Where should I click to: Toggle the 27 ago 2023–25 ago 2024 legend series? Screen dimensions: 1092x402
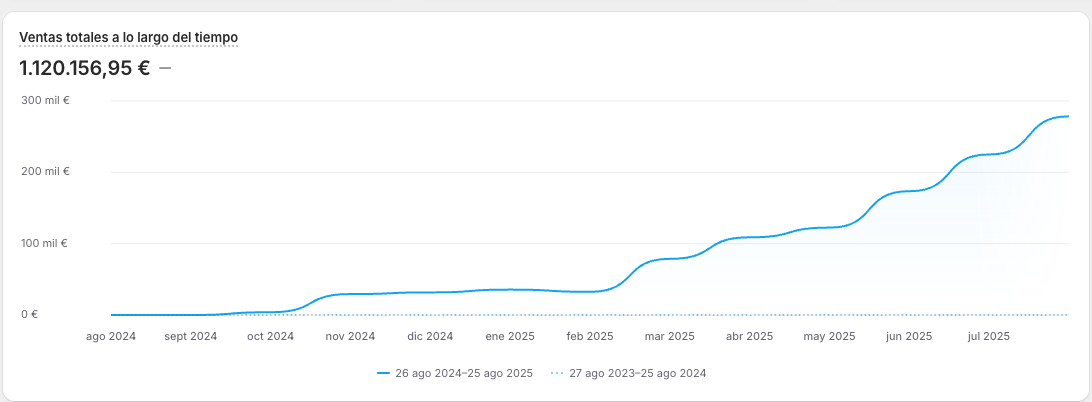(x=638, y=373)
